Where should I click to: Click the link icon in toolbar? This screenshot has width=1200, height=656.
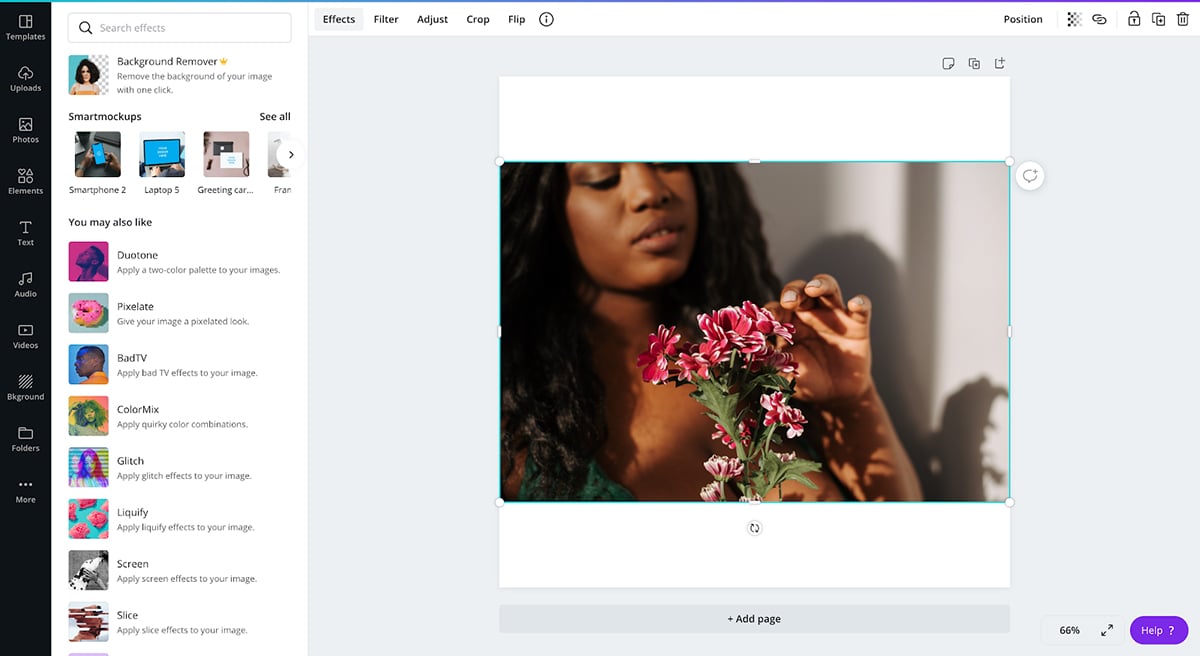click(1099, 19)
